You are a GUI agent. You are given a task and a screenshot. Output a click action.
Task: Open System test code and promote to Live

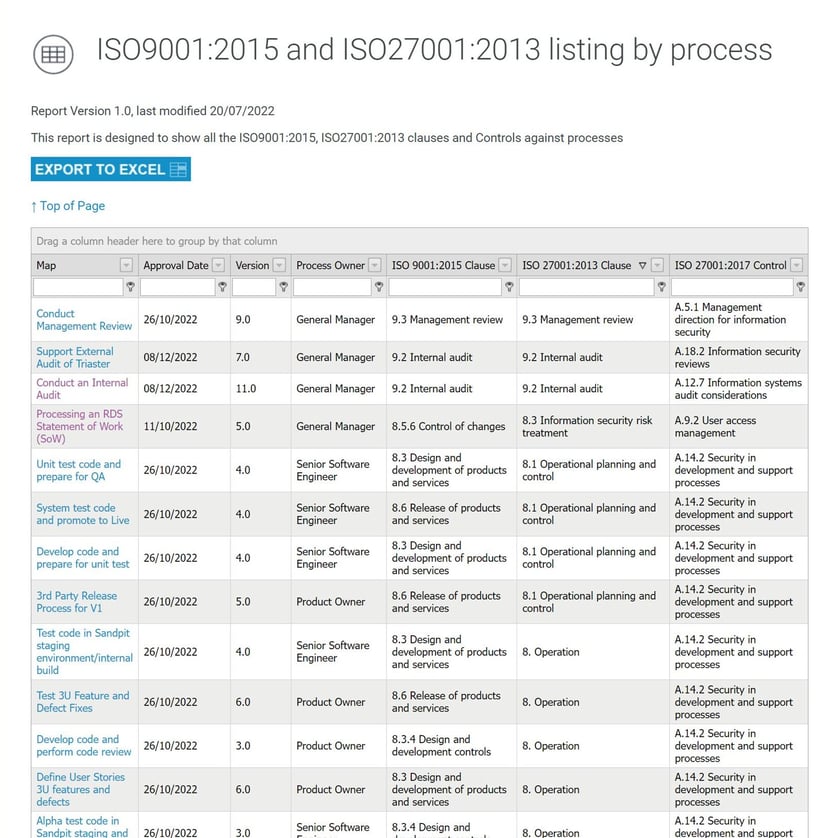[83, 514]
